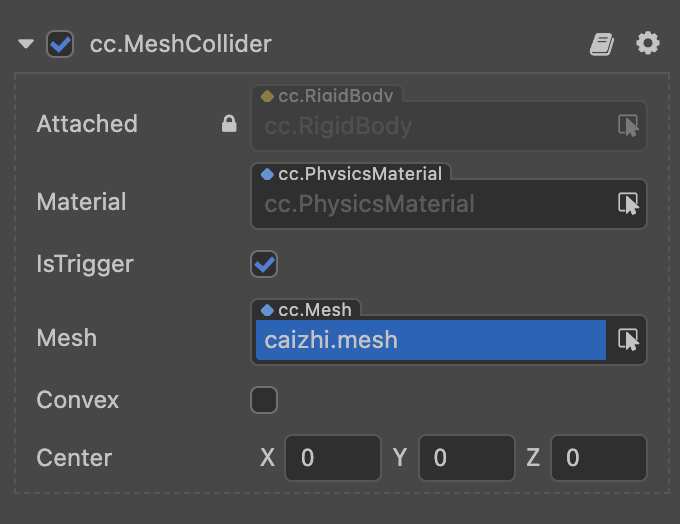680x524 pixels.
Task: Click the picker icon in Mesh field
Action: [x=628, y=340]
